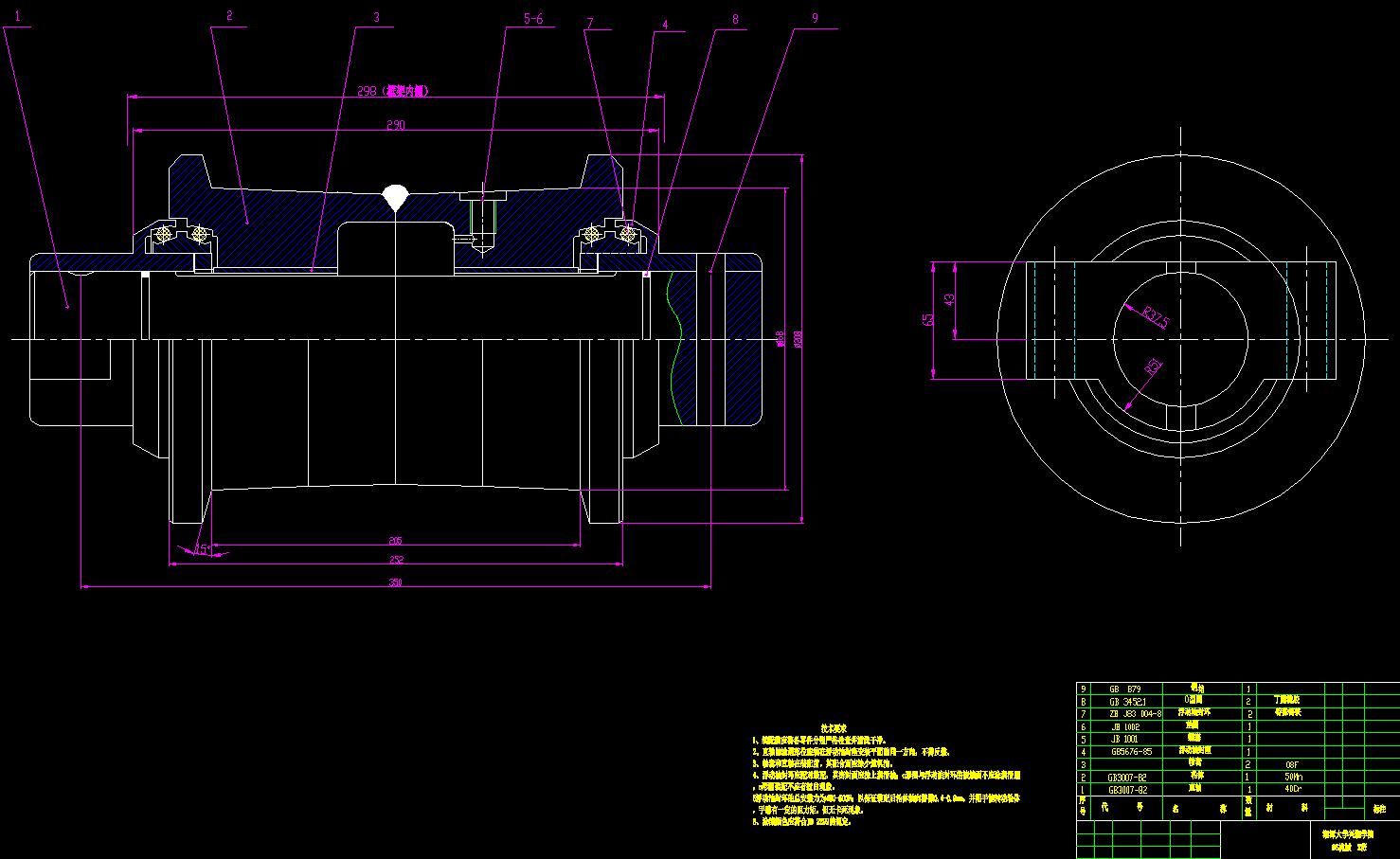Click 'GB 34521' in parts list
This screenshot has width=1400, height=859.
(x=1127, y=702)
